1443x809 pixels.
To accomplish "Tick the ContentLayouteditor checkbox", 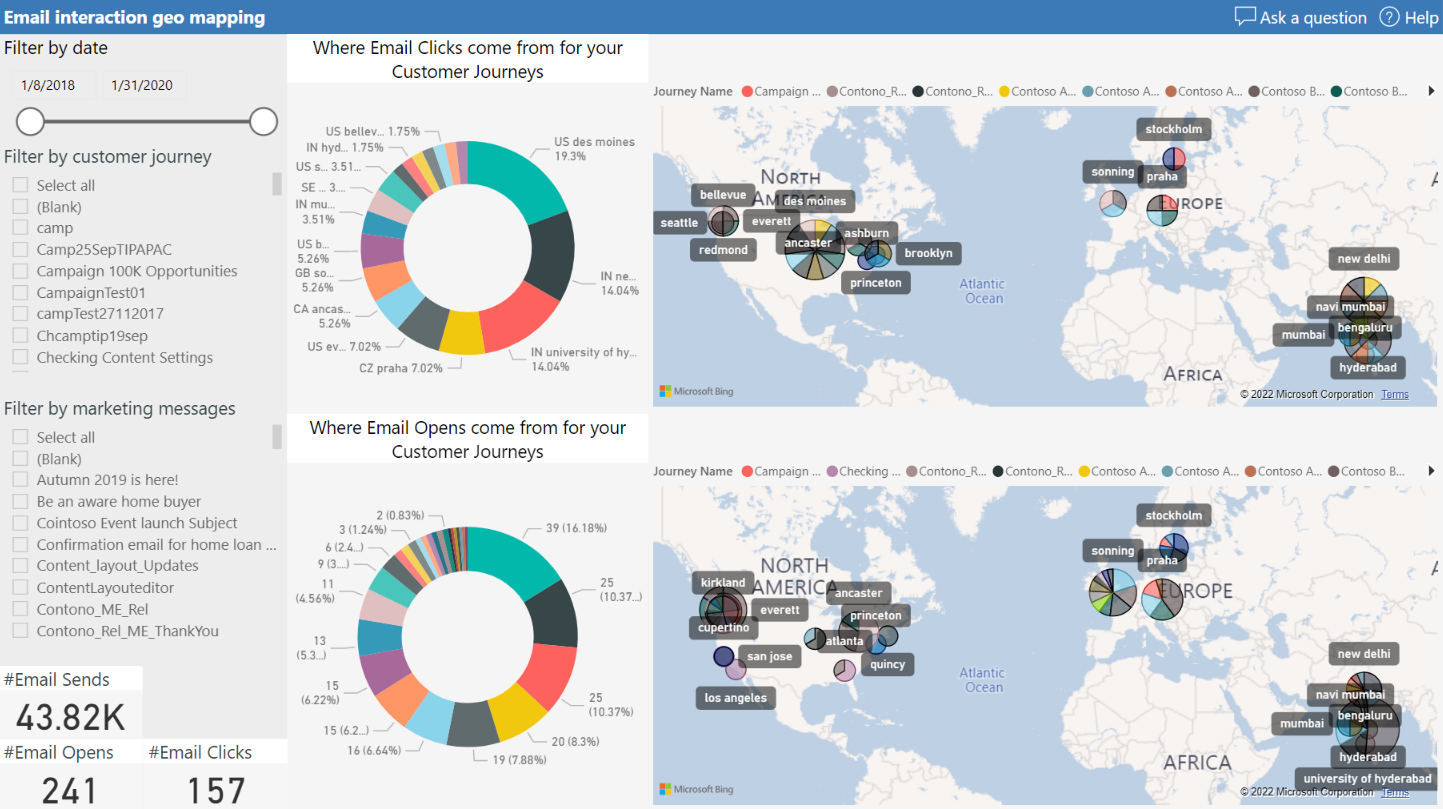I will click(x=20, y=588).
